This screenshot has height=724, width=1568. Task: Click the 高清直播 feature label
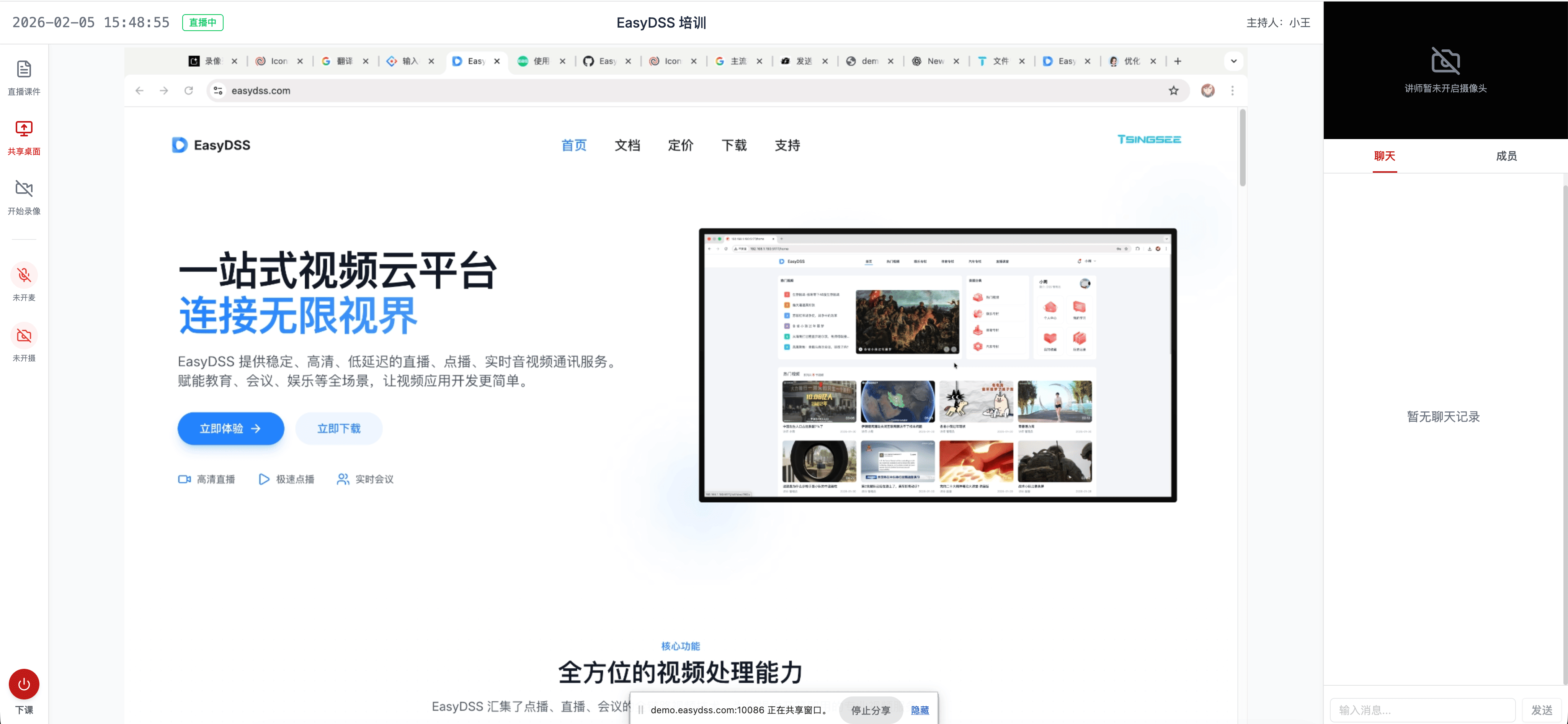click(x=206, y=479)
